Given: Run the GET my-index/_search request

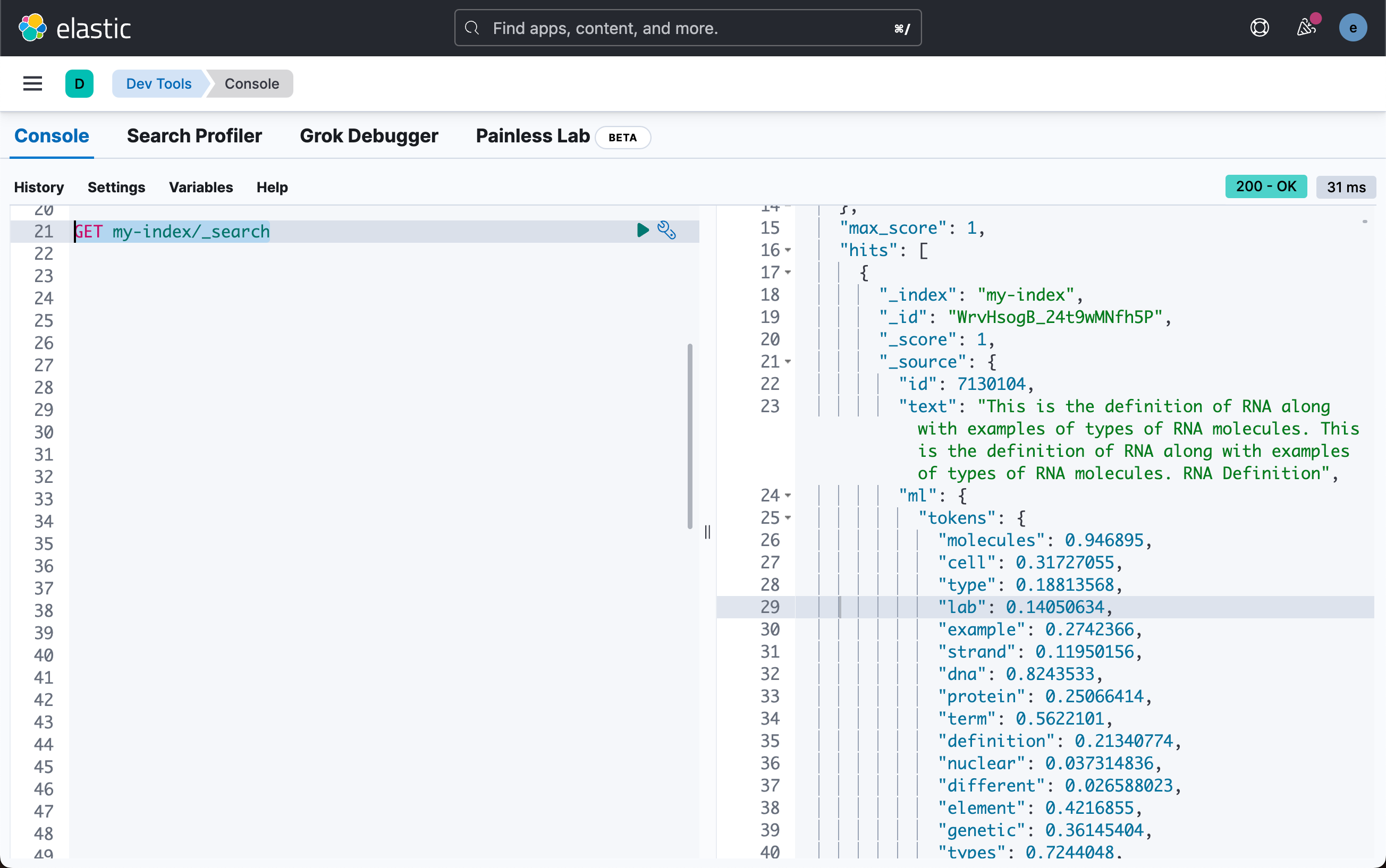Looking at the screenshot, I should click(x=643, y=231).
